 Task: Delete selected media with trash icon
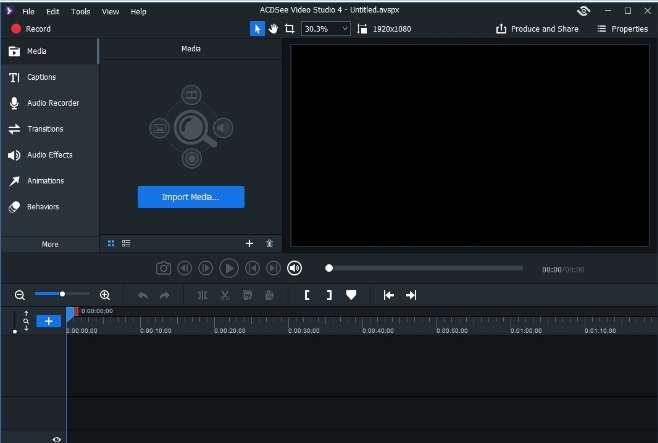(x=269, y=243)
